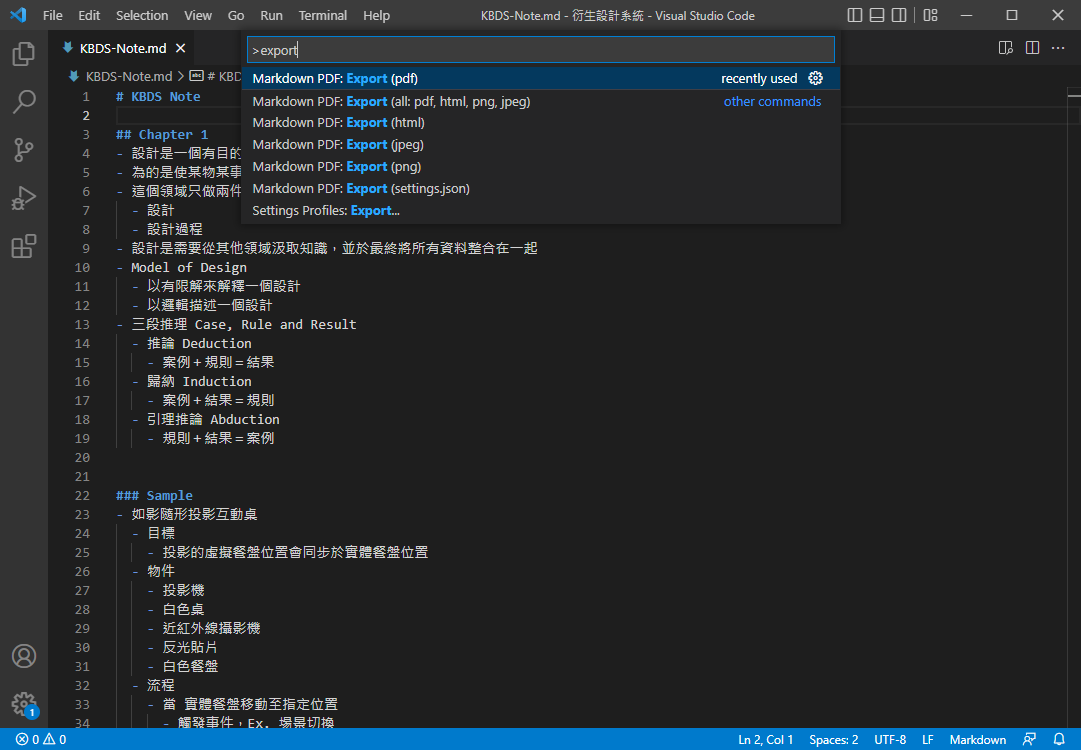Open the Terminal menu
The image size is (1081, 750).
[323, 15]
